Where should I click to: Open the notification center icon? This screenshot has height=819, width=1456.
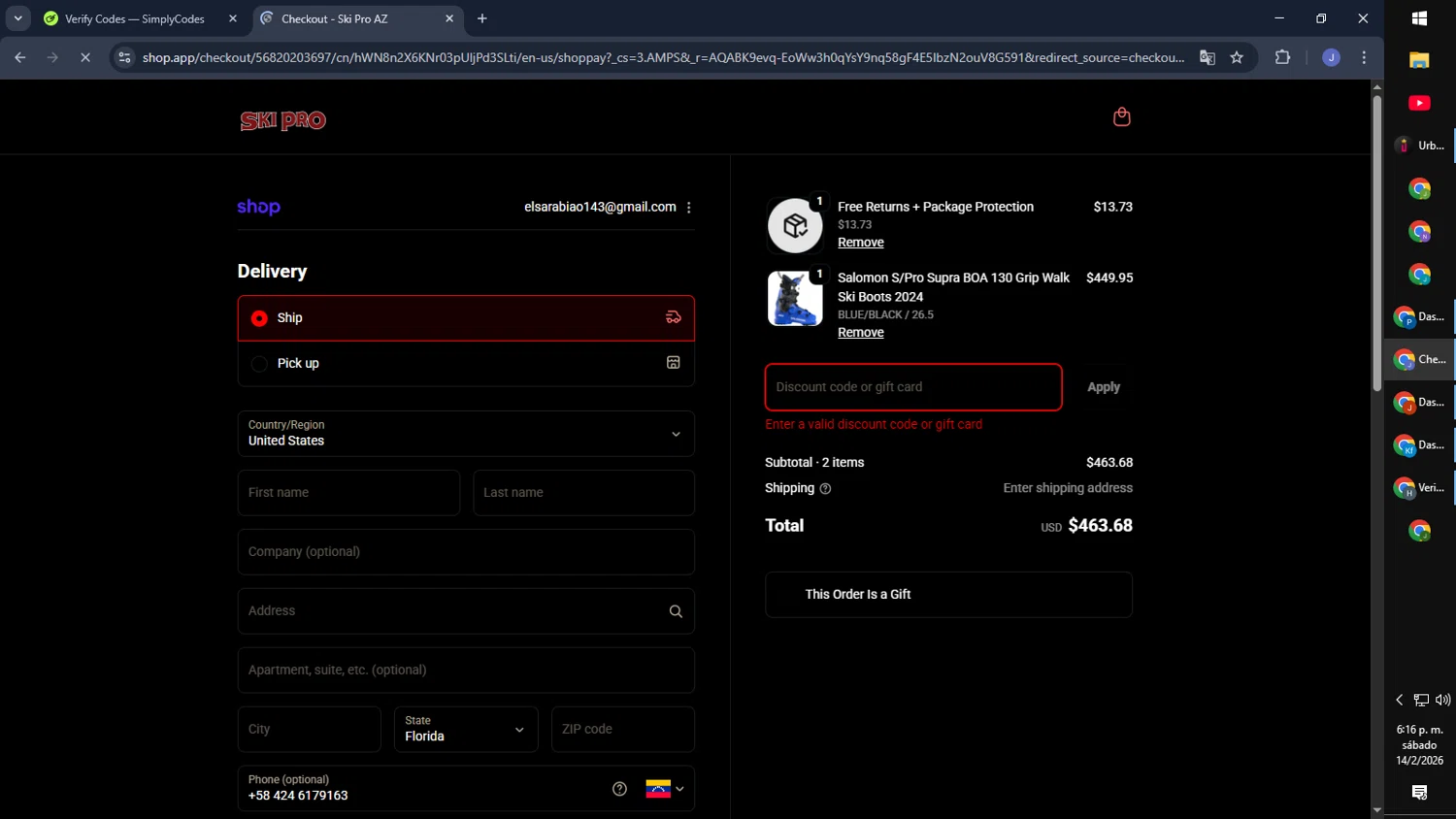[1419, 793]
